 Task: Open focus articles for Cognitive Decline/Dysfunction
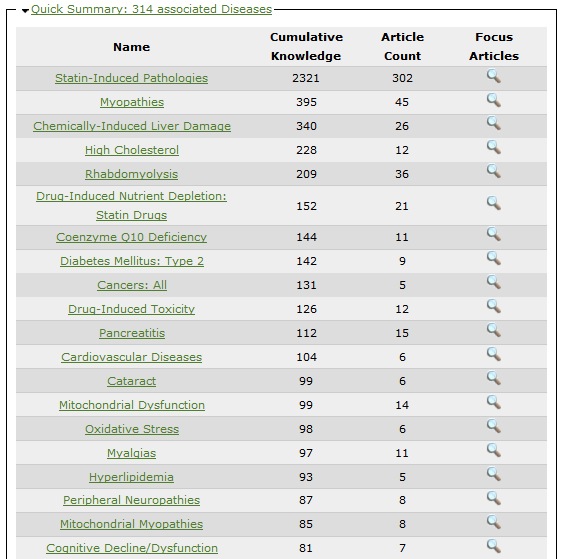494,546
